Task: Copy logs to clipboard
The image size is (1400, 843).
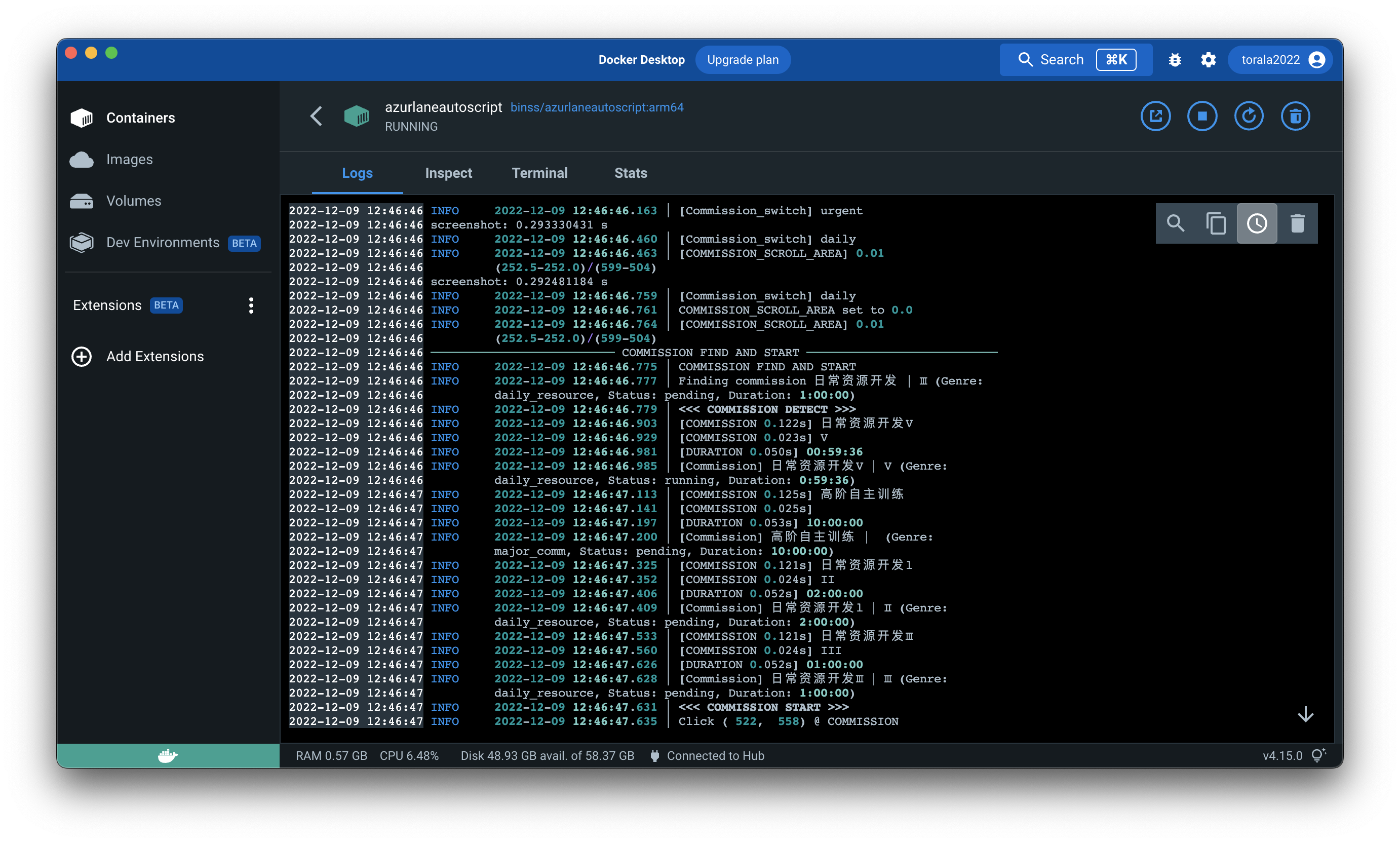Action: (1216, 223)
